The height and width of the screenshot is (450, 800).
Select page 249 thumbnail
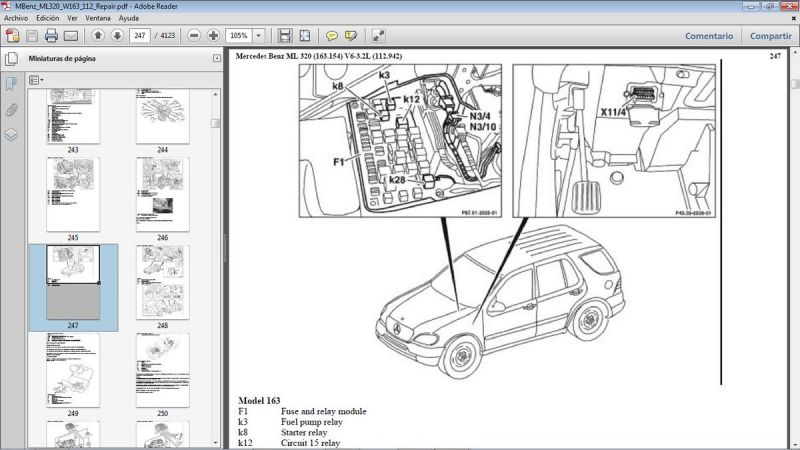73,370
